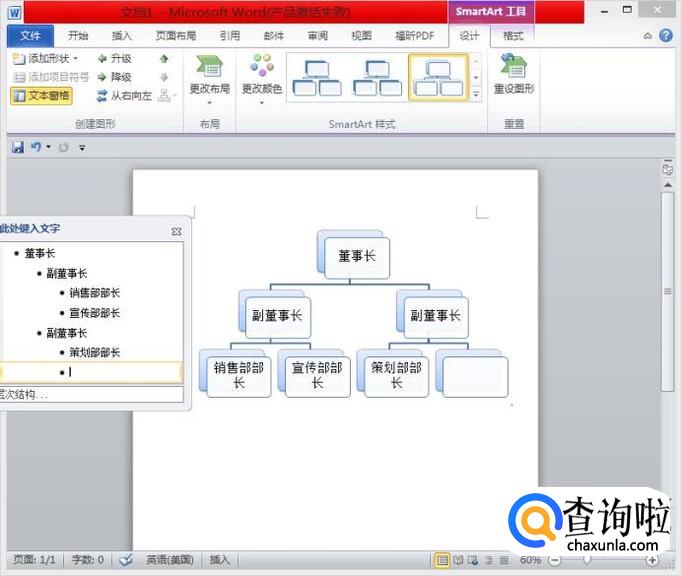Open Change Layout (更改布局) menu
Image resolution: width=682 pixels, height=576 pixels.
210,78
